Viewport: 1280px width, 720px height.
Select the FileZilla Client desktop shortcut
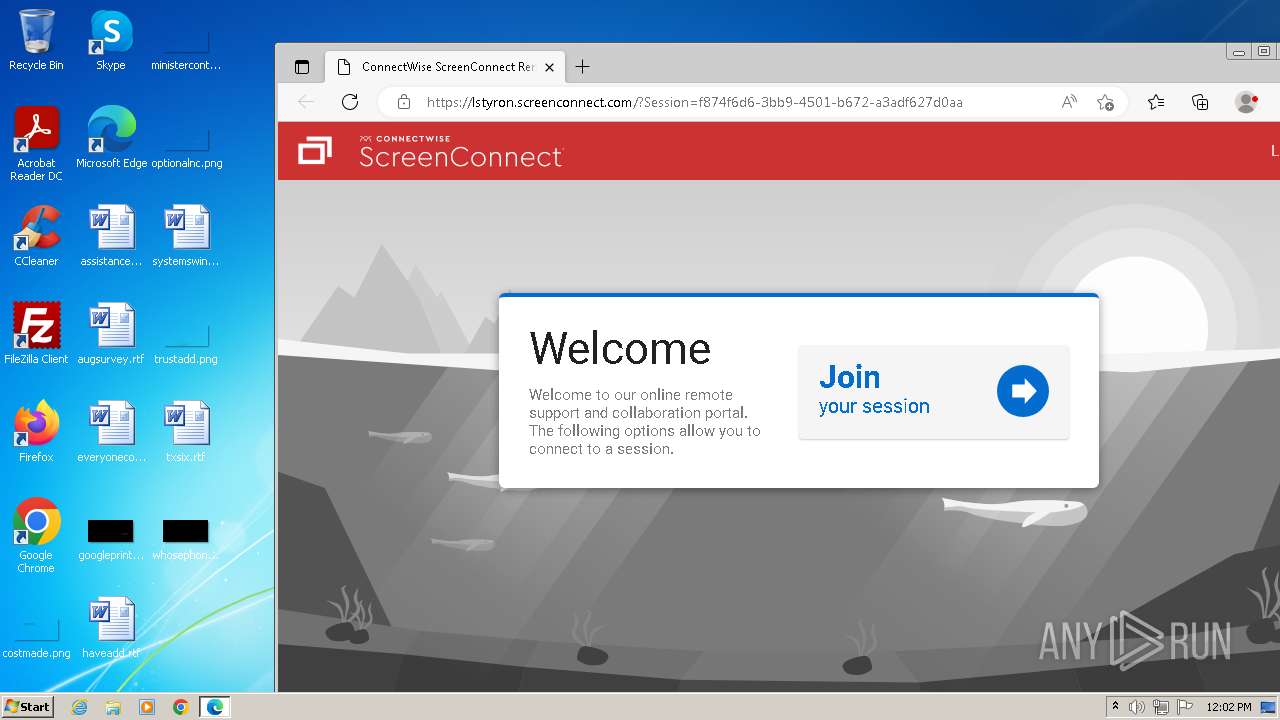pyautogui.click(x=36, y=334)
